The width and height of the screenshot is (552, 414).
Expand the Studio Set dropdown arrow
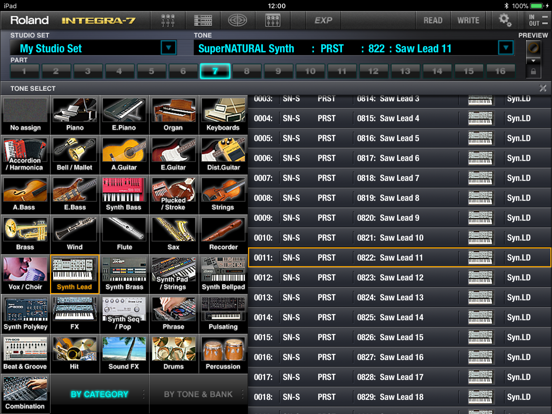[168, 48]
